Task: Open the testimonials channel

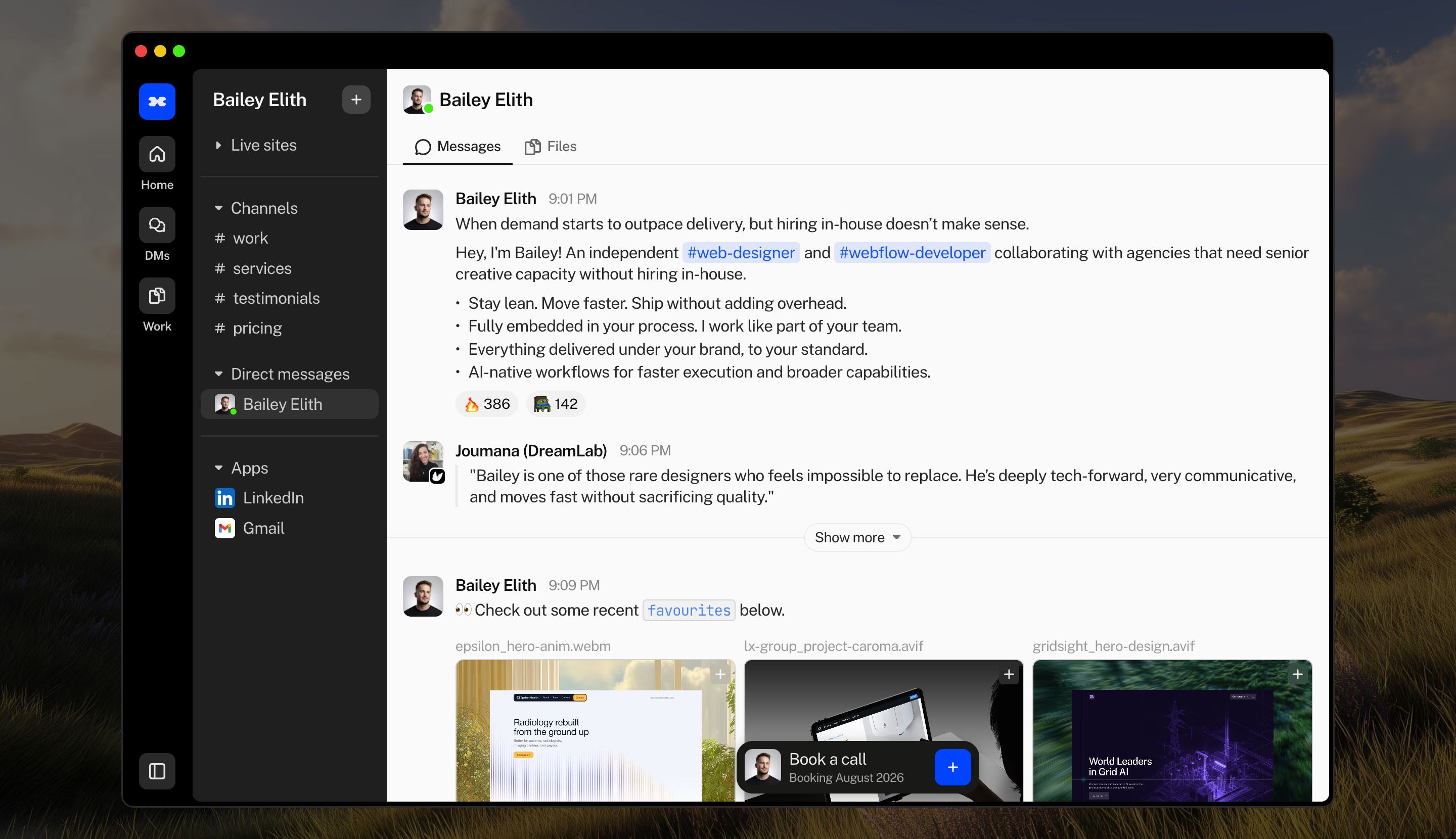Action: (289, 299)
